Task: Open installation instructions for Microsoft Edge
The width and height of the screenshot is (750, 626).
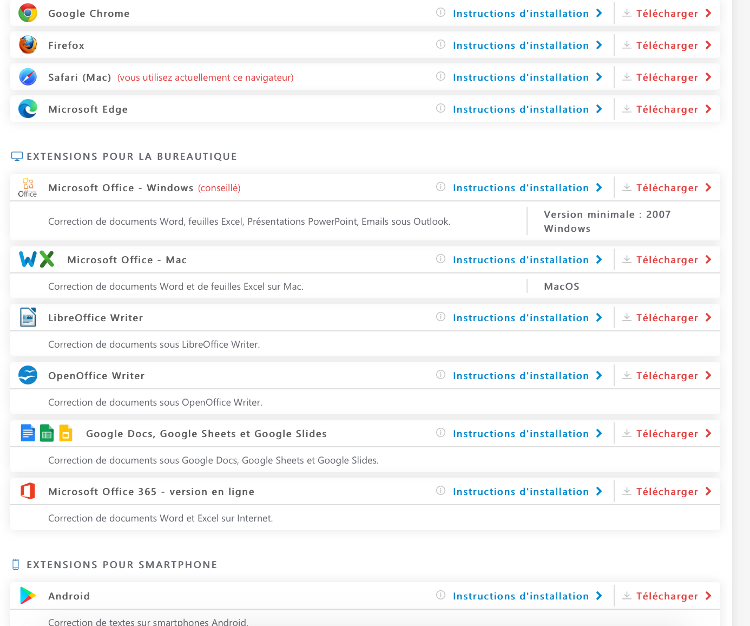Action: tap(527, 110)
